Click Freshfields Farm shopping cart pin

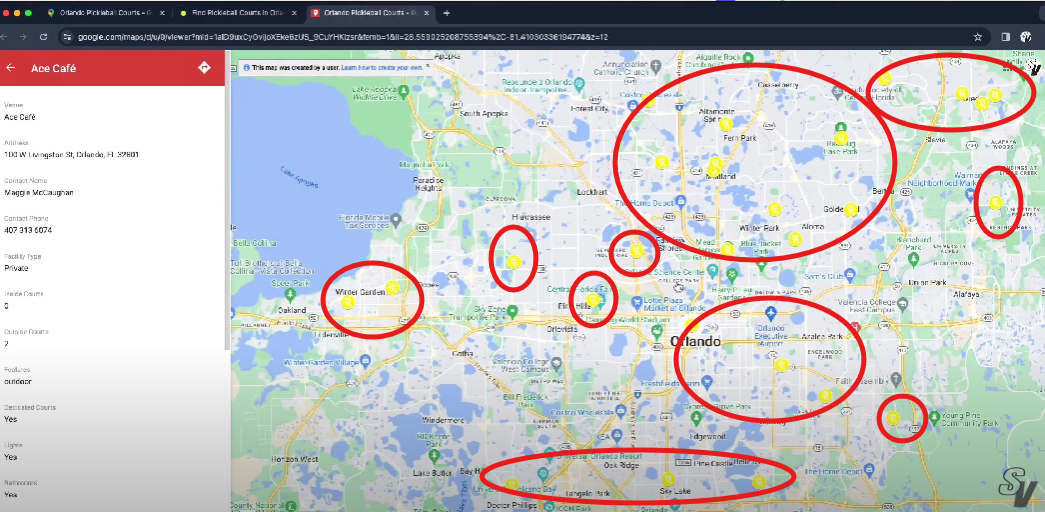tap(706, 382)
